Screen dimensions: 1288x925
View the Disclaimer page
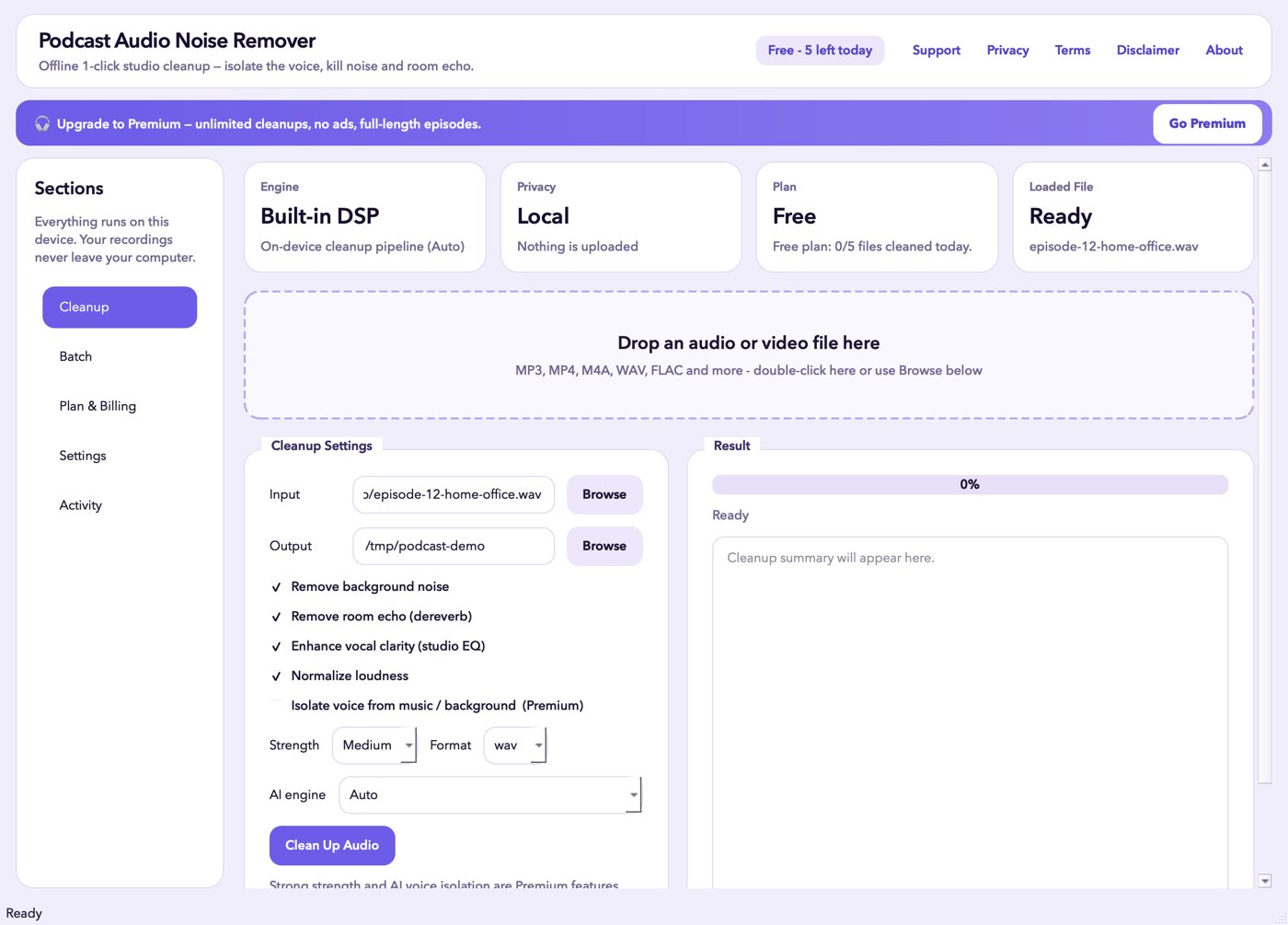[x=1148, y=51]
